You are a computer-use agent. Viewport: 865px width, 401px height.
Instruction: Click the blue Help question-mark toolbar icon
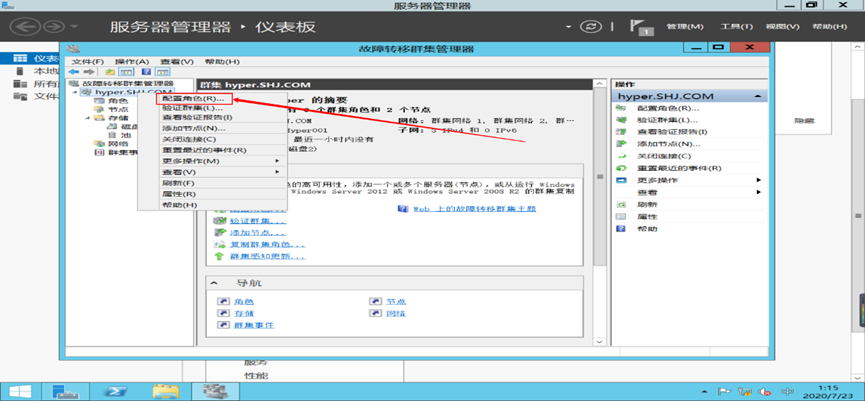click(146, 72)
